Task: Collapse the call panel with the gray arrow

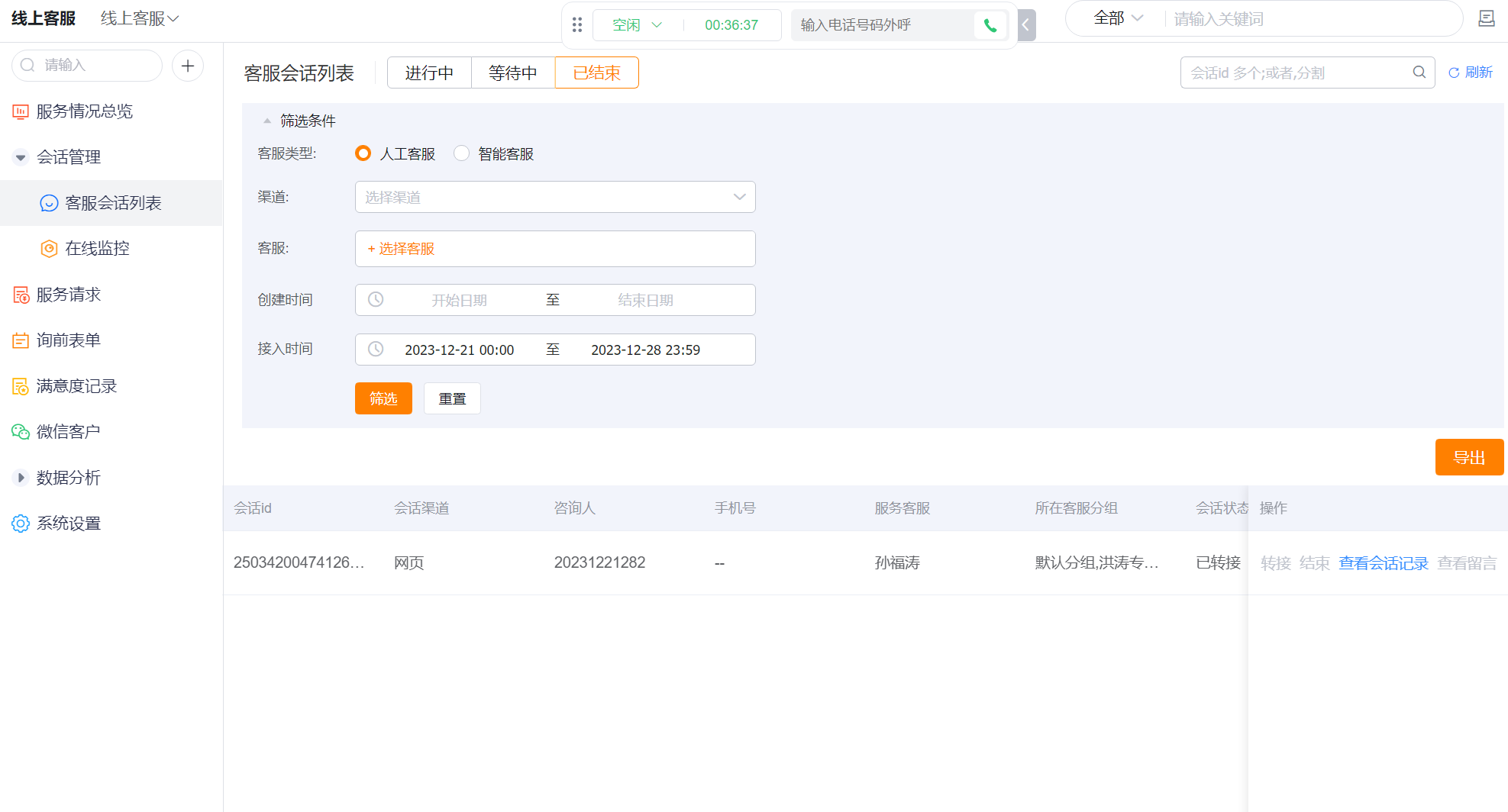Action: [x=1026, y=25]
